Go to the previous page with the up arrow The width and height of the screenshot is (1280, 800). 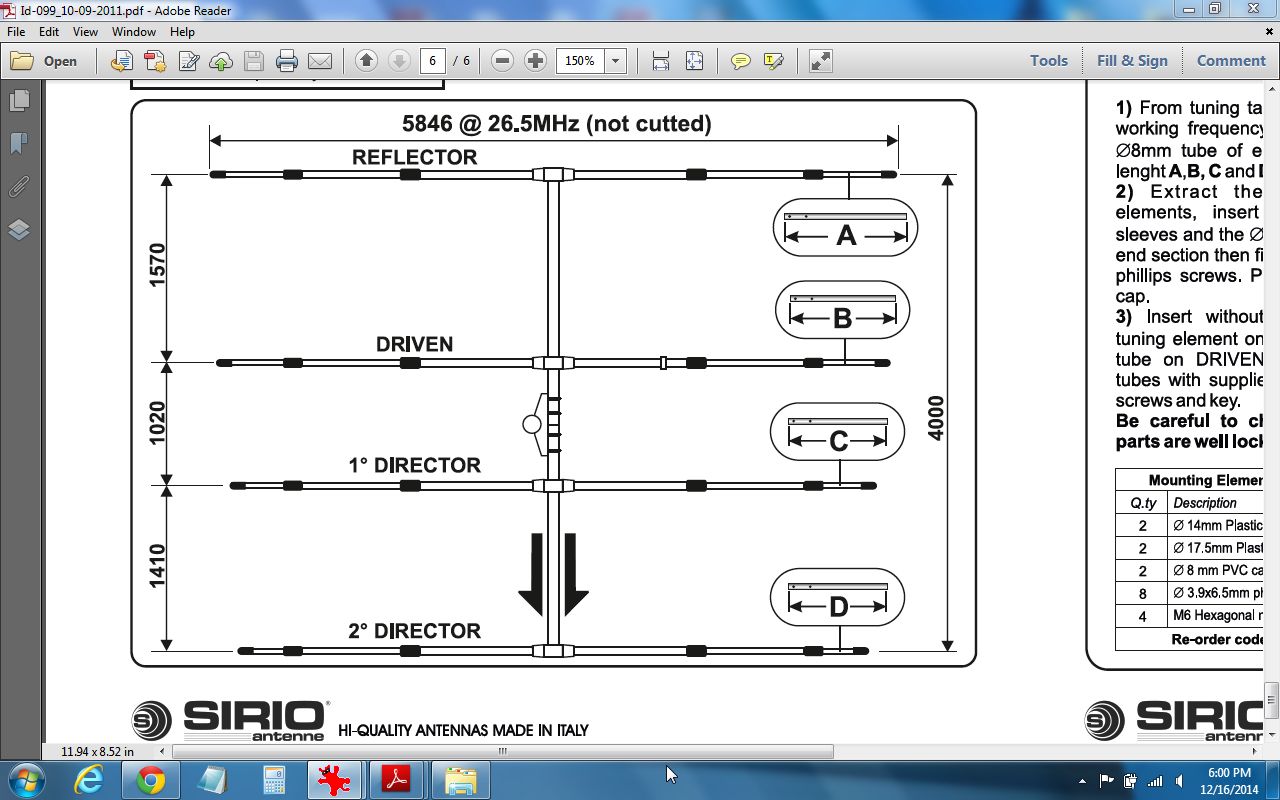(x=367, y=60)
